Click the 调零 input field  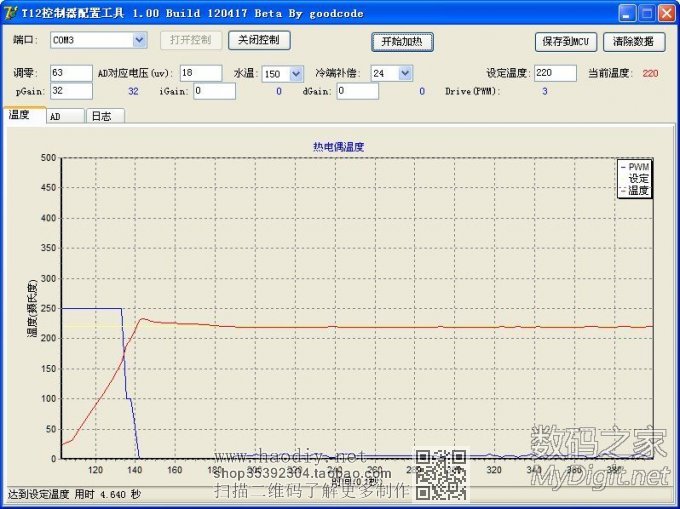pos(70,73)
